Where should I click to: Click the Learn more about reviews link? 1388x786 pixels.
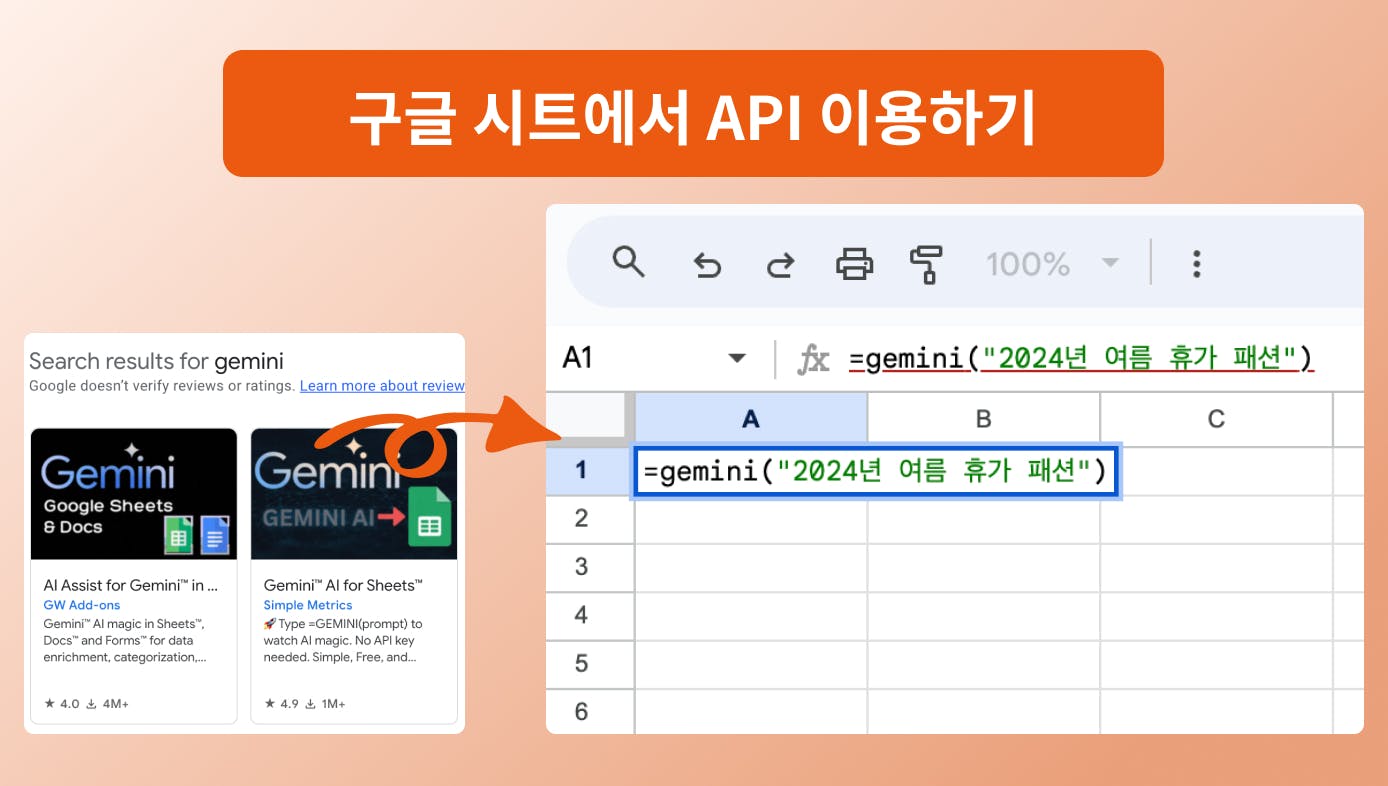pyautogui.click(x=382, y=386)
